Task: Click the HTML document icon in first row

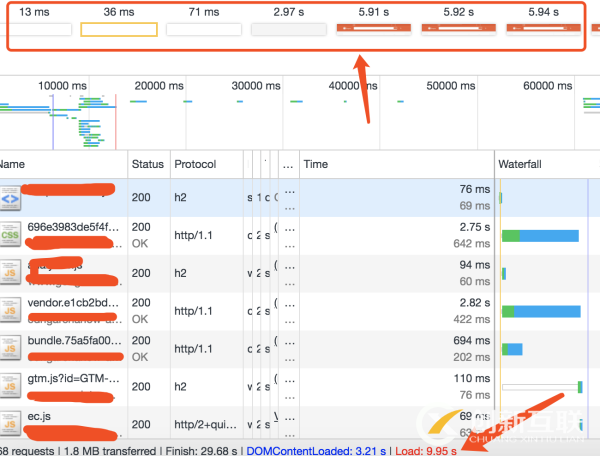Action: click(x=9, y=199)
